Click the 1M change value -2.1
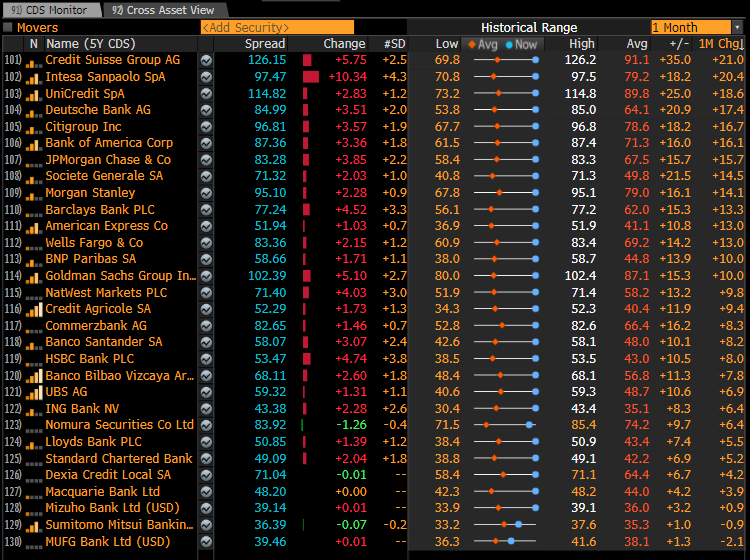 tap(731, 542)
